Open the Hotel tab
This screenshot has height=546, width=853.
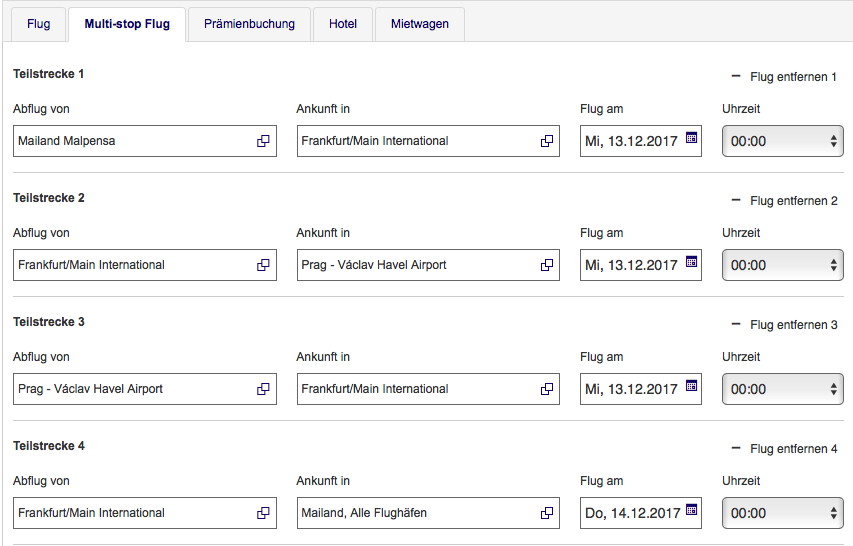[342, 24]
